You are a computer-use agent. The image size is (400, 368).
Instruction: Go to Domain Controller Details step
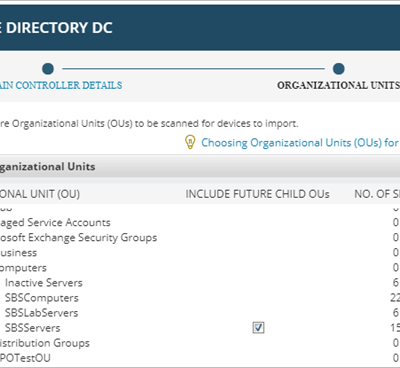61,85
